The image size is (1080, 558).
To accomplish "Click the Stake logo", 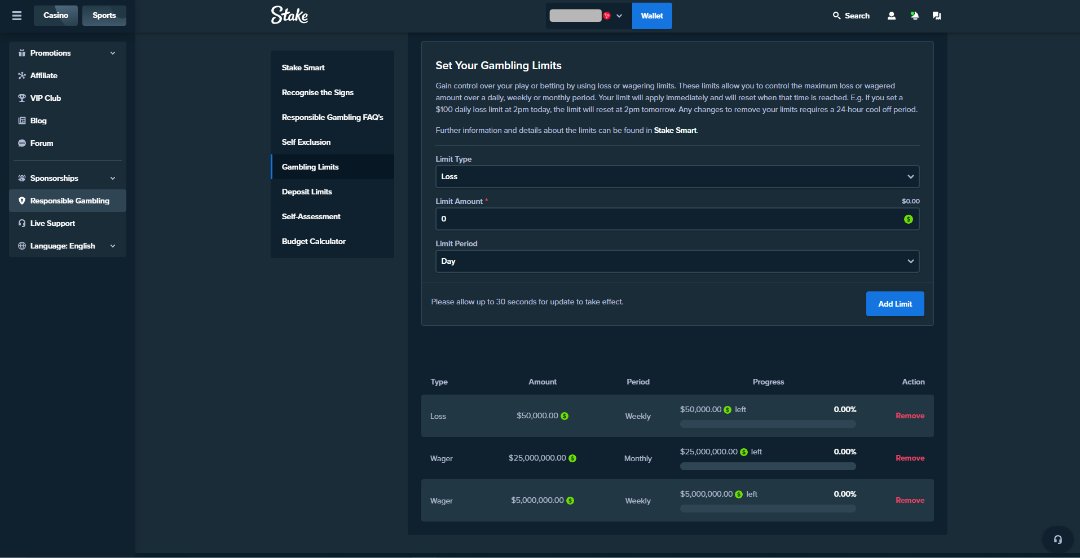I will (x=289, y=15).
